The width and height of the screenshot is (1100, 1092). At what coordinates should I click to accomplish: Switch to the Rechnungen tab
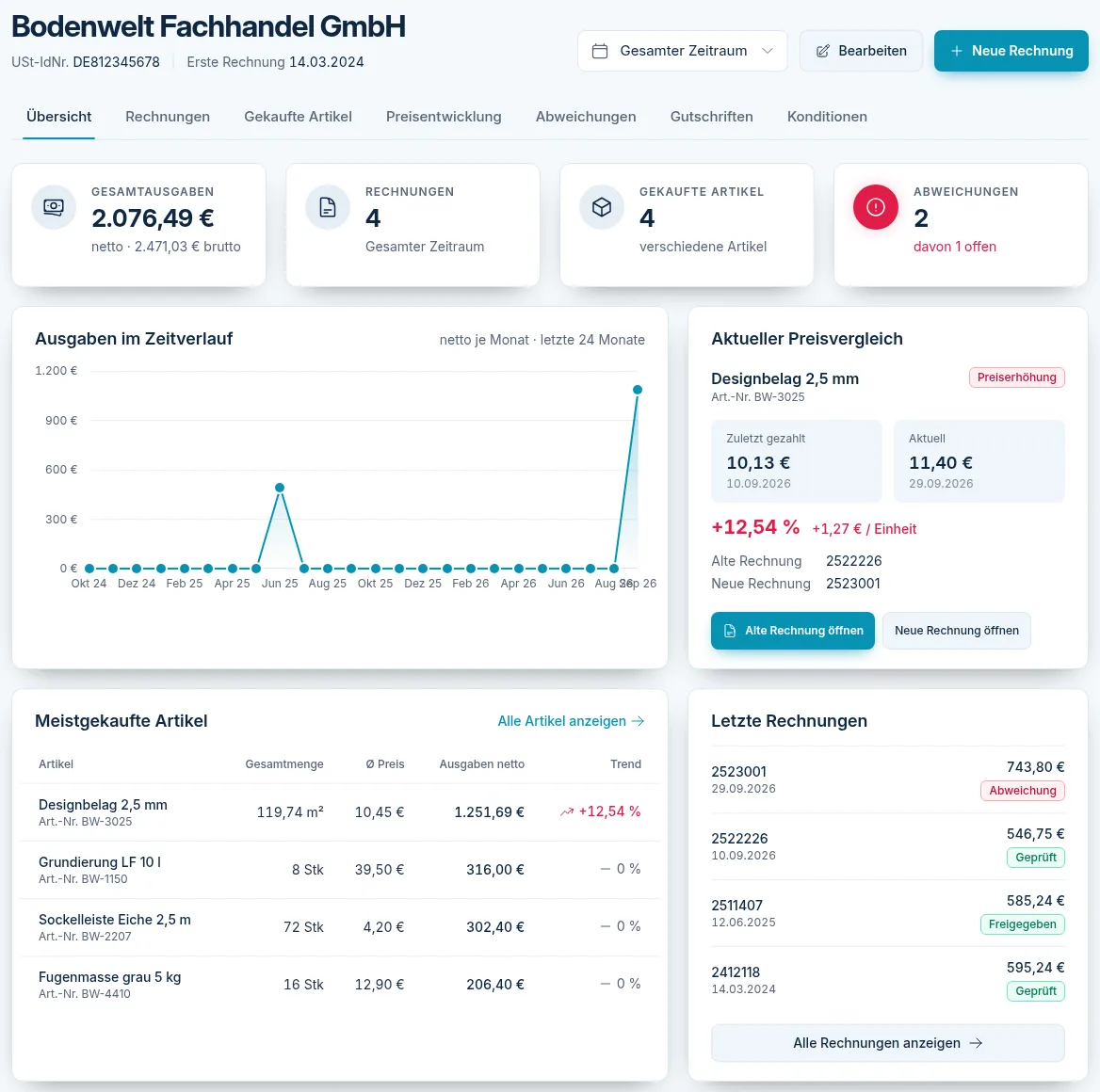click(x=168, y=117)
